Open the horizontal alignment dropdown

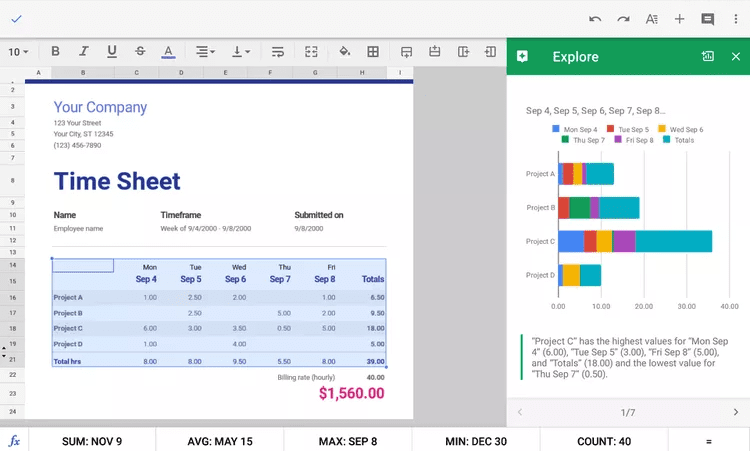(205, 51)
